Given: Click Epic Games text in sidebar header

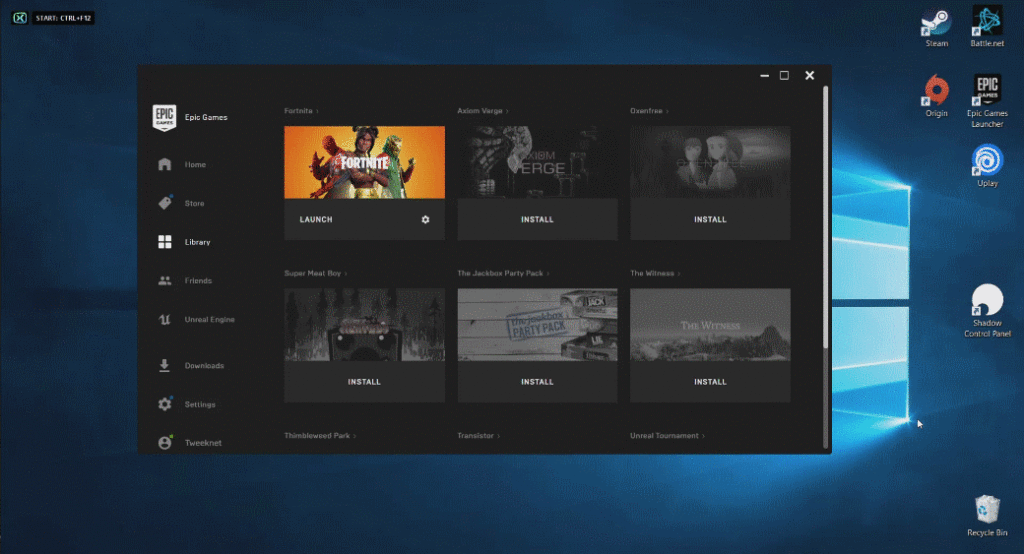Looking at the screenshot, I should coord(206,118).
